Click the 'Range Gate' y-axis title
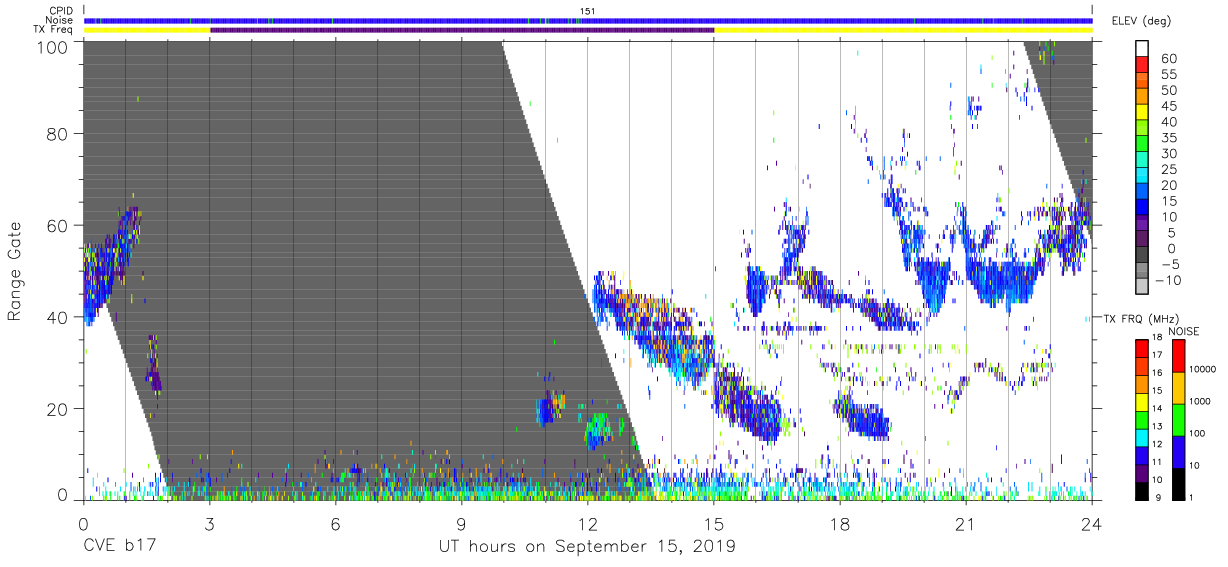1228x567 pixels. (x=15, y=271)
